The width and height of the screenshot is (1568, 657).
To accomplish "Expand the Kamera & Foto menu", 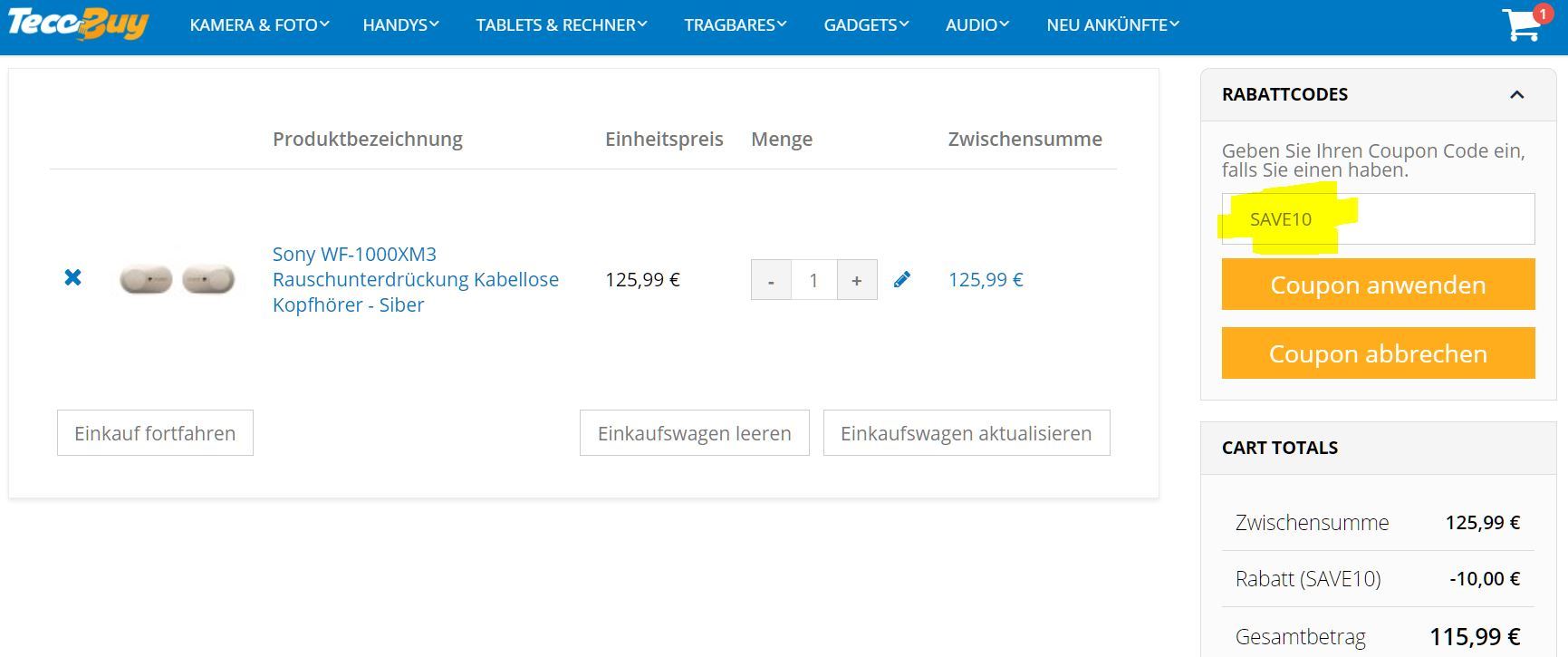I will coord(259,25).
